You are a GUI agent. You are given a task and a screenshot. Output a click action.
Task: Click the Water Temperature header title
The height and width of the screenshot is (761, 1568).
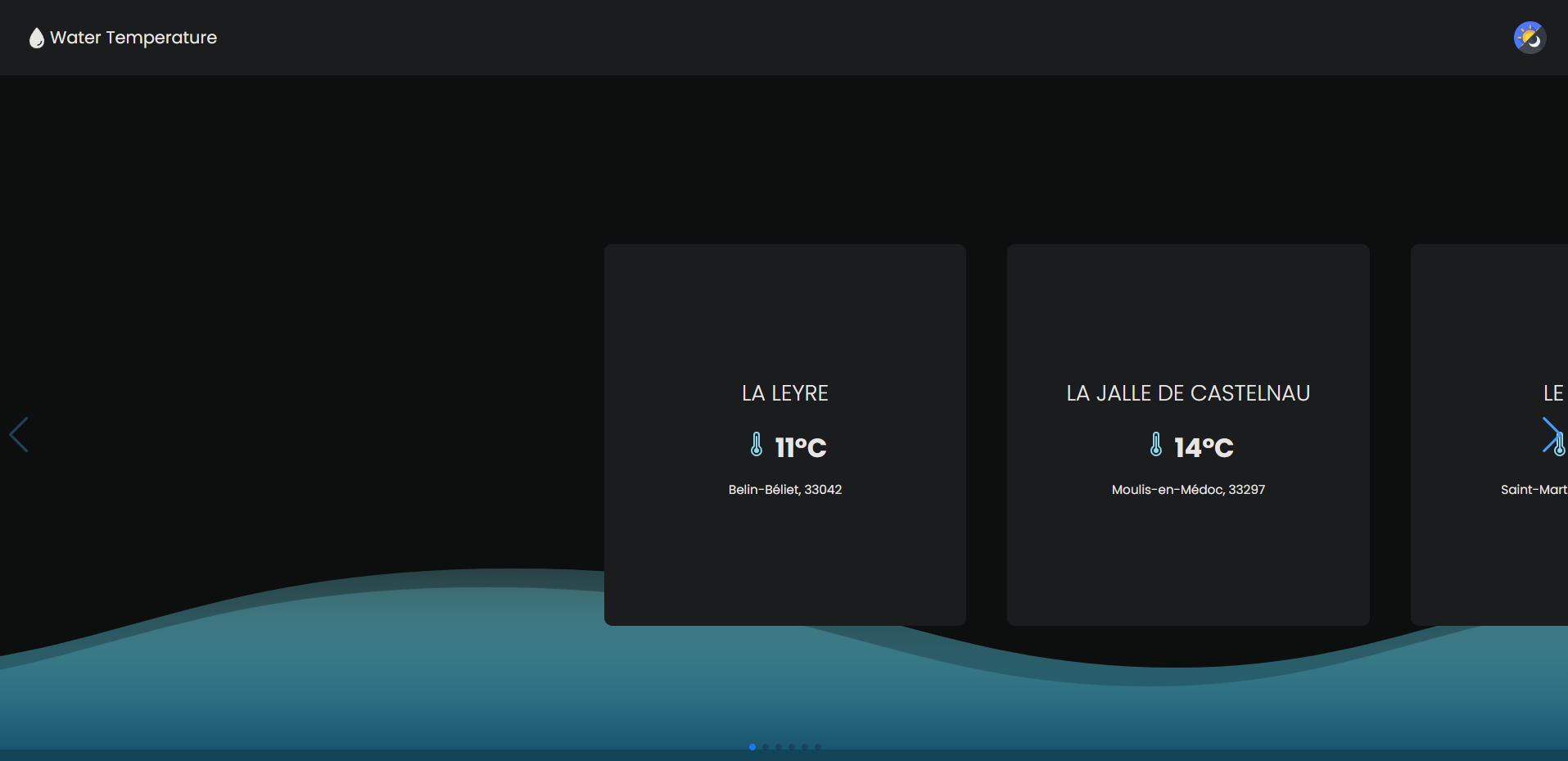pos(133,38)
